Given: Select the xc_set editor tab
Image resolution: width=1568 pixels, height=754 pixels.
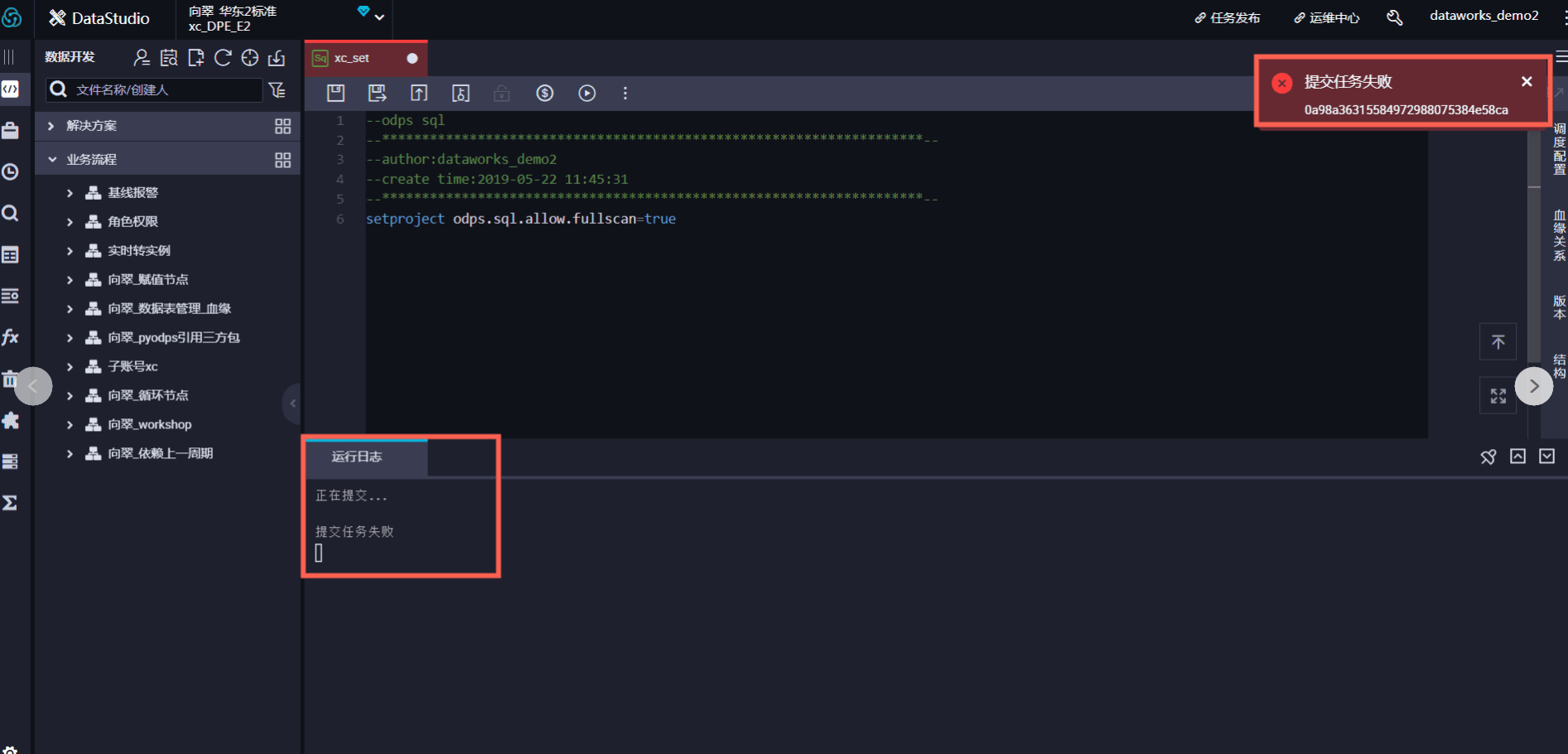Looking at the screenshot, I should point(365,58).
